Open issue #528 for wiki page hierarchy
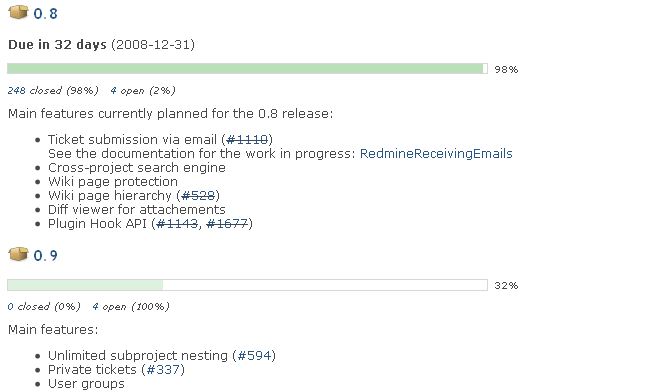 point(198,196)
